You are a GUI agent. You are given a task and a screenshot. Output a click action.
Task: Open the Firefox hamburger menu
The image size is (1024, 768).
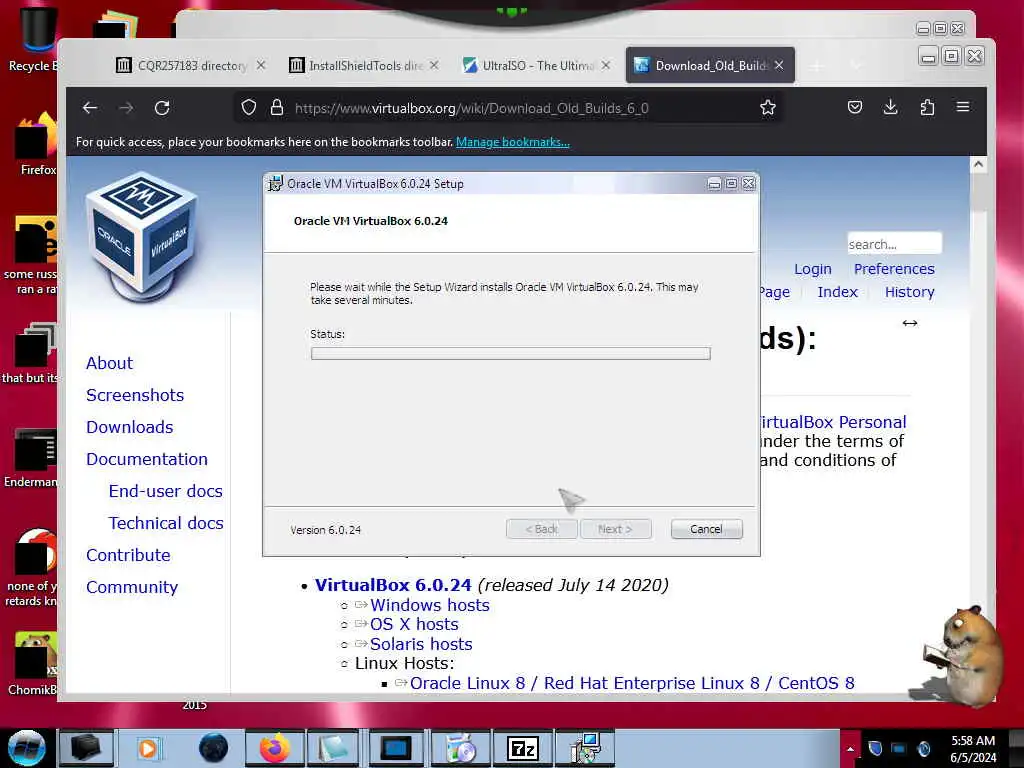(963, 106)
